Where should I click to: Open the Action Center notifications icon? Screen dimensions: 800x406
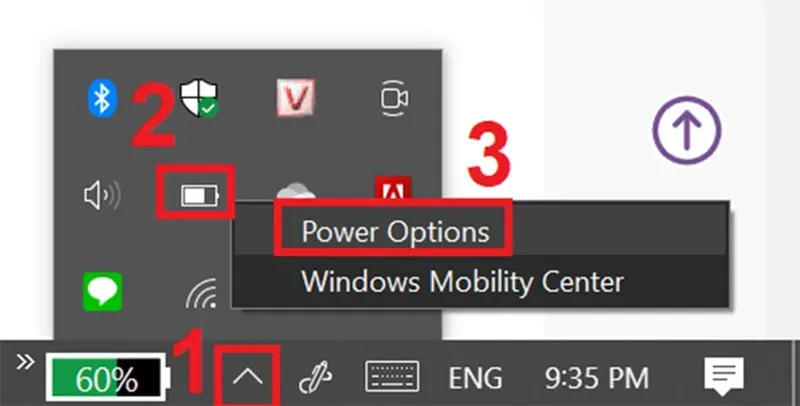pyautogui.click(x=724, y=376)
